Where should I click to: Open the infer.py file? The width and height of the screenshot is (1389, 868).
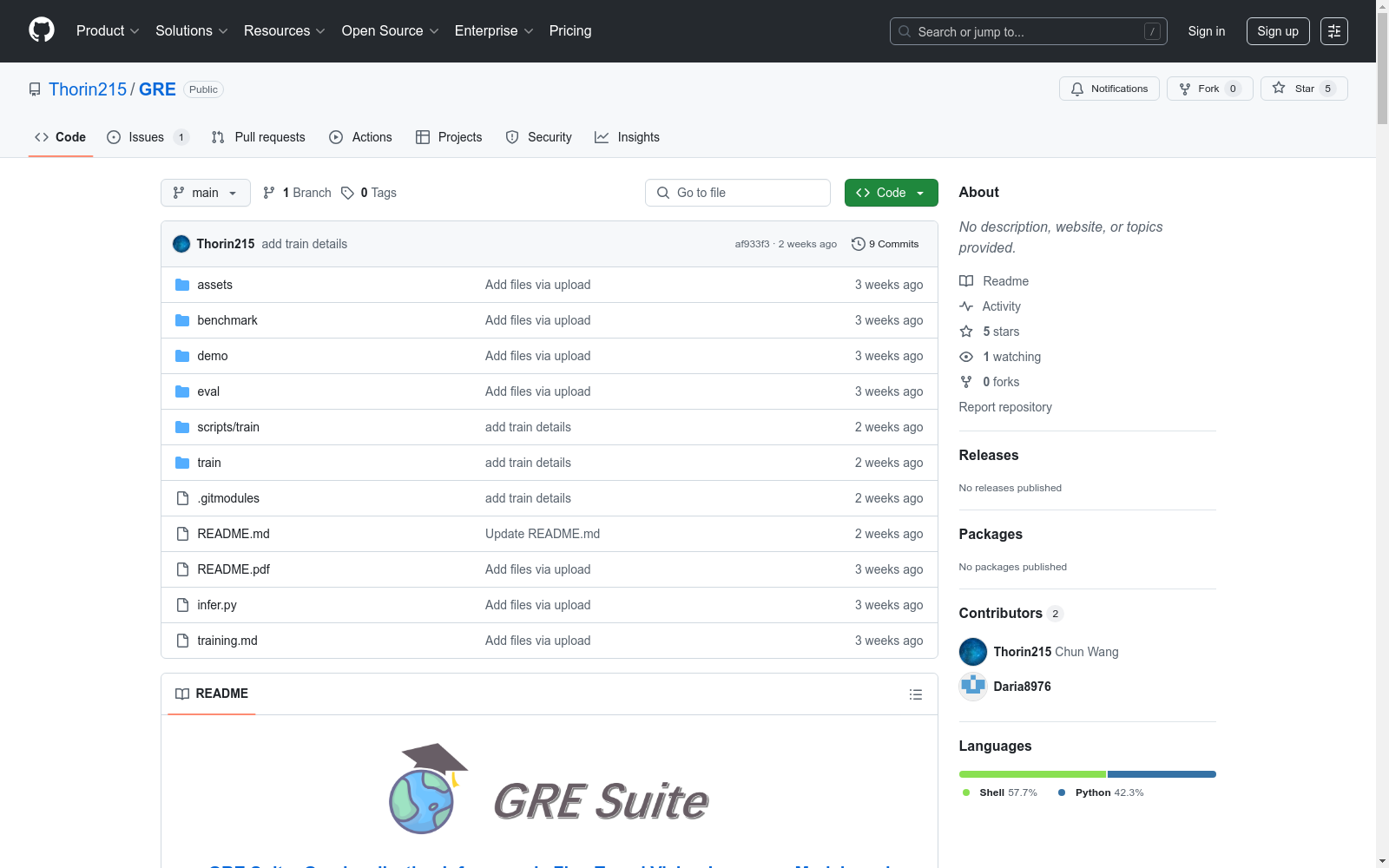[x=217, y=605]
